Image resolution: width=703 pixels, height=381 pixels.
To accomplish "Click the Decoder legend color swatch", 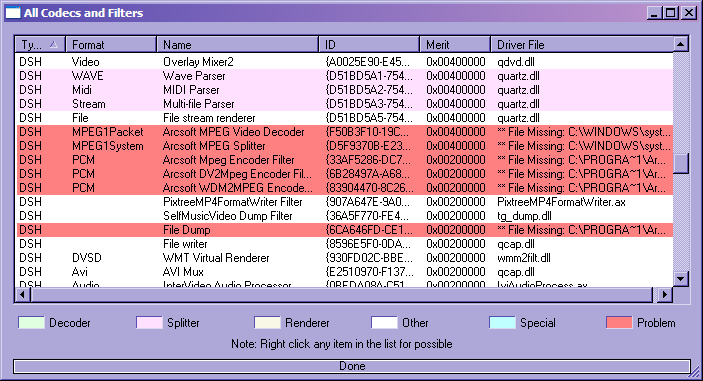I will click(x=31, y=323).
